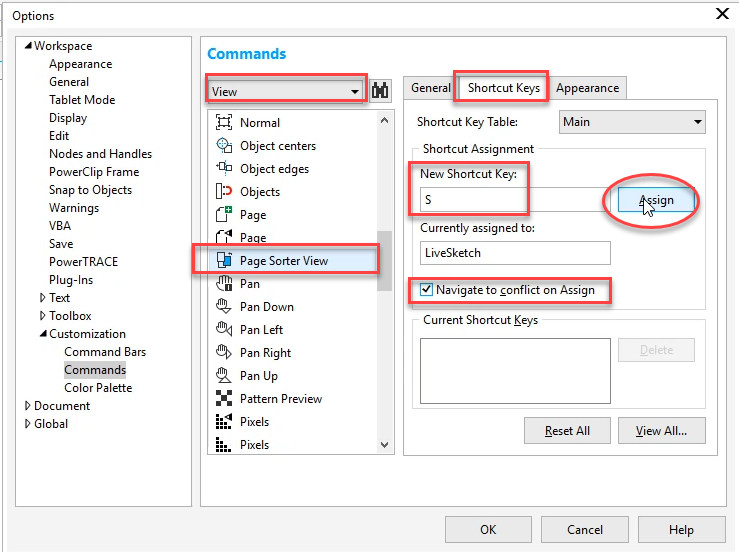
Task: Select the Pan Right command icon
Action: [224, 352]
